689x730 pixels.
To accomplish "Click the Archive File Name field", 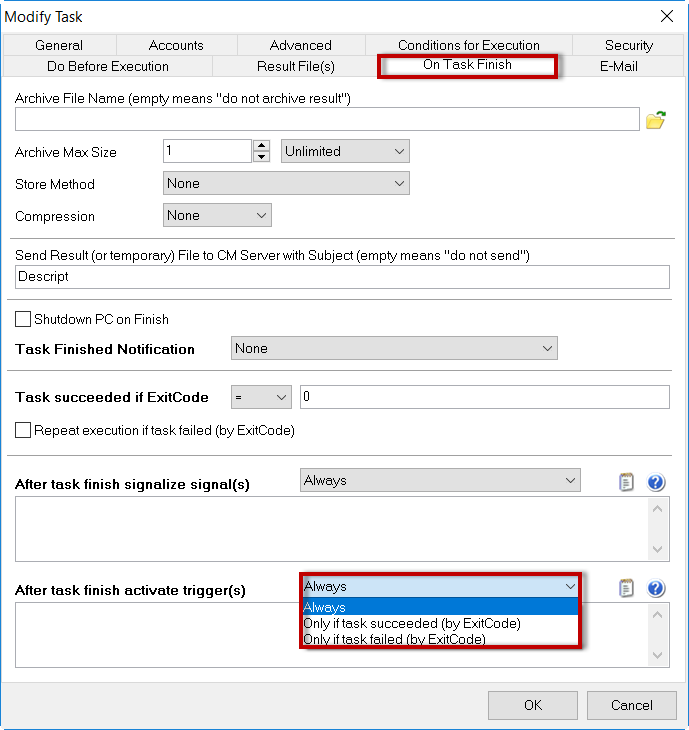I will [327, 119].
